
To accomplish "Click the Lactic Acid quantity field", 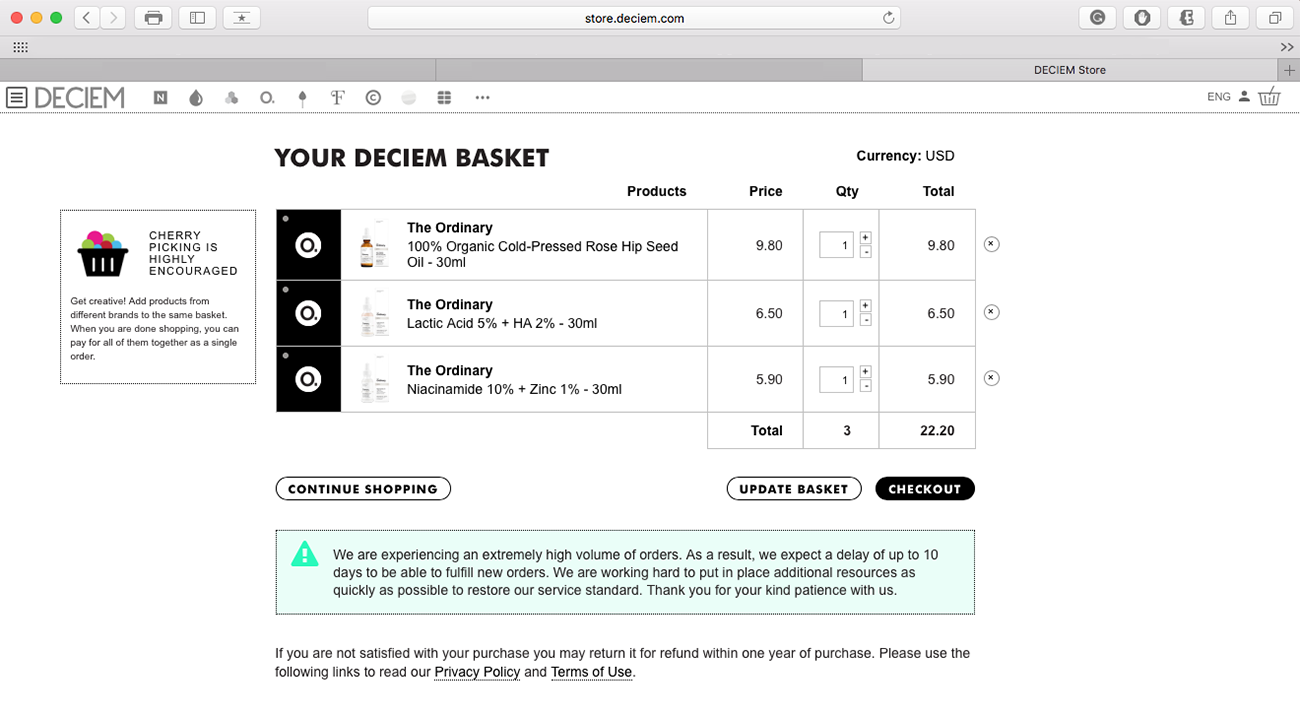I will pos(836,313).
